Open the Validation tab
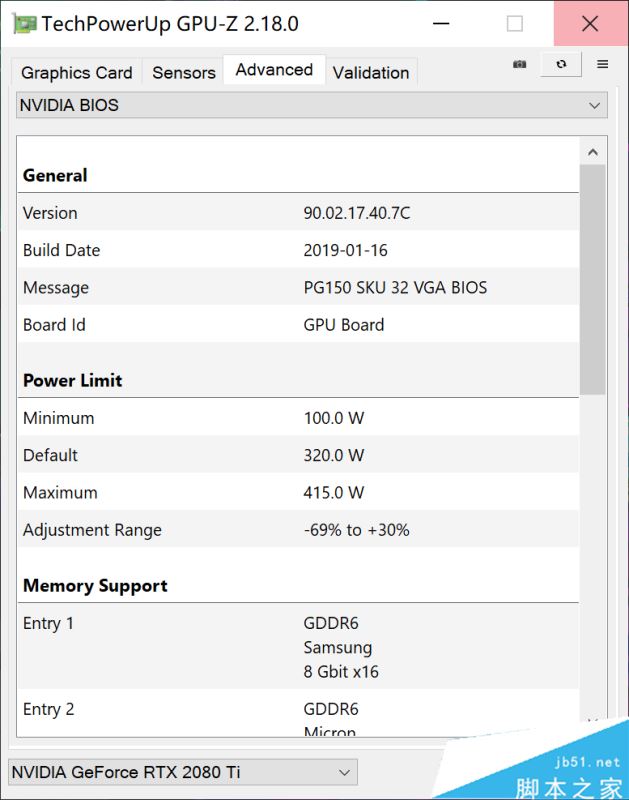 pyautogui.click(x=371, y=72)
